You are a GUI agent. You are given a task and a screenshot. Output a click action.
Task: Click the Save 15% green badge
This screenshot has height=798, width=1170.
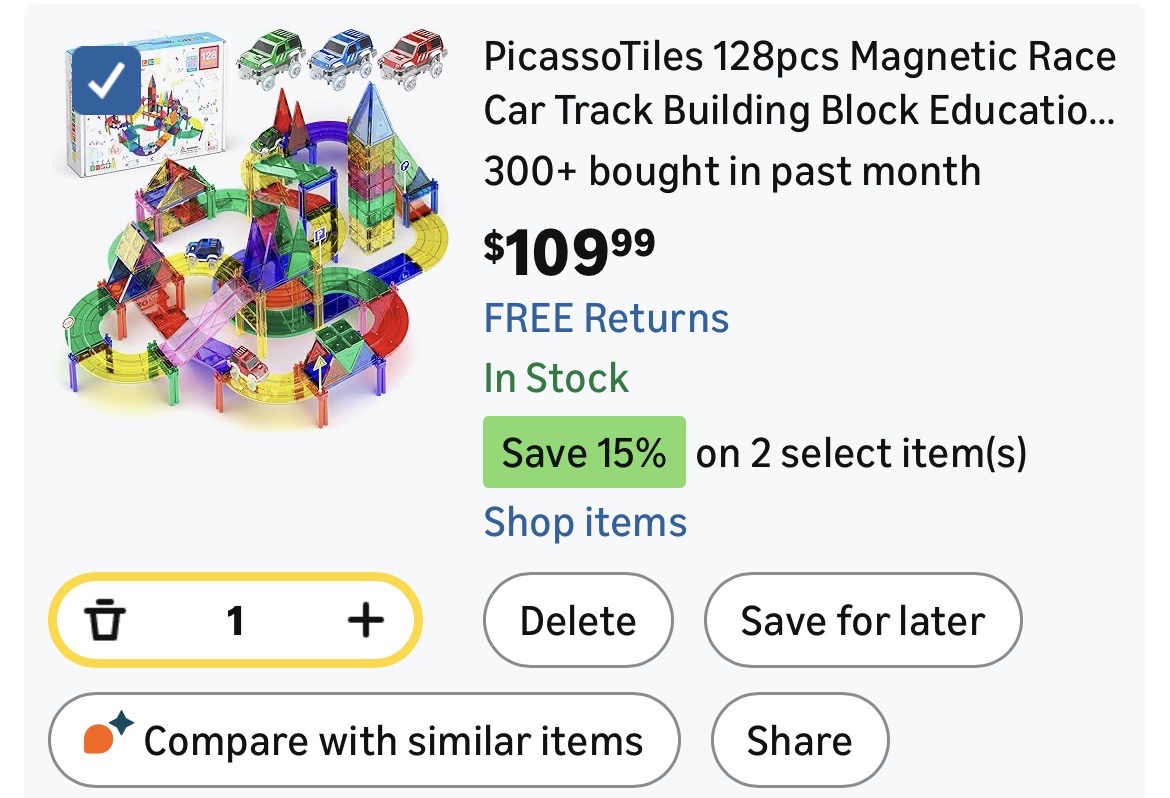pos(584,453)
